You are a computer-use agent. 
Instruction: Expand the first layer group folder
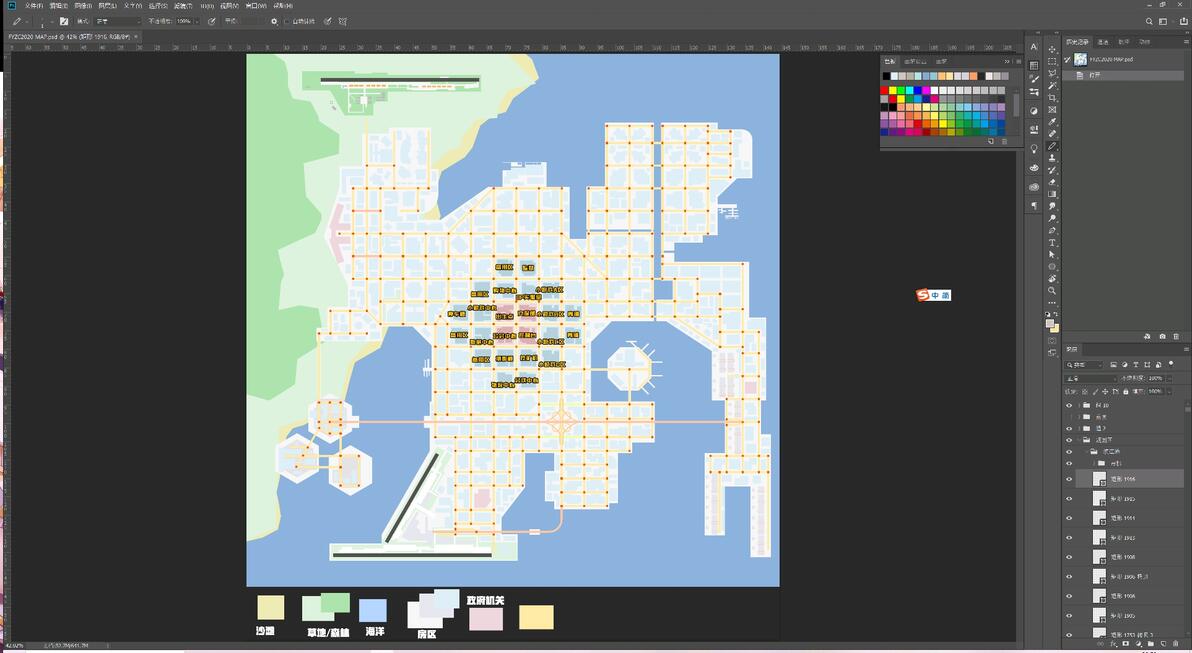(x=1078, y=405)
